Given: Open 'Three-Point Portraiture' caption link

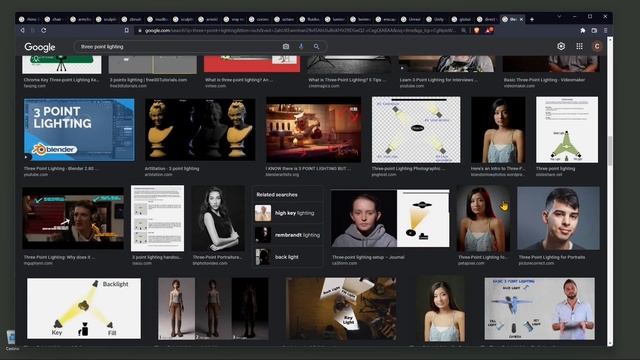Looking at the screenshot, I should click(x=217, y=257).
